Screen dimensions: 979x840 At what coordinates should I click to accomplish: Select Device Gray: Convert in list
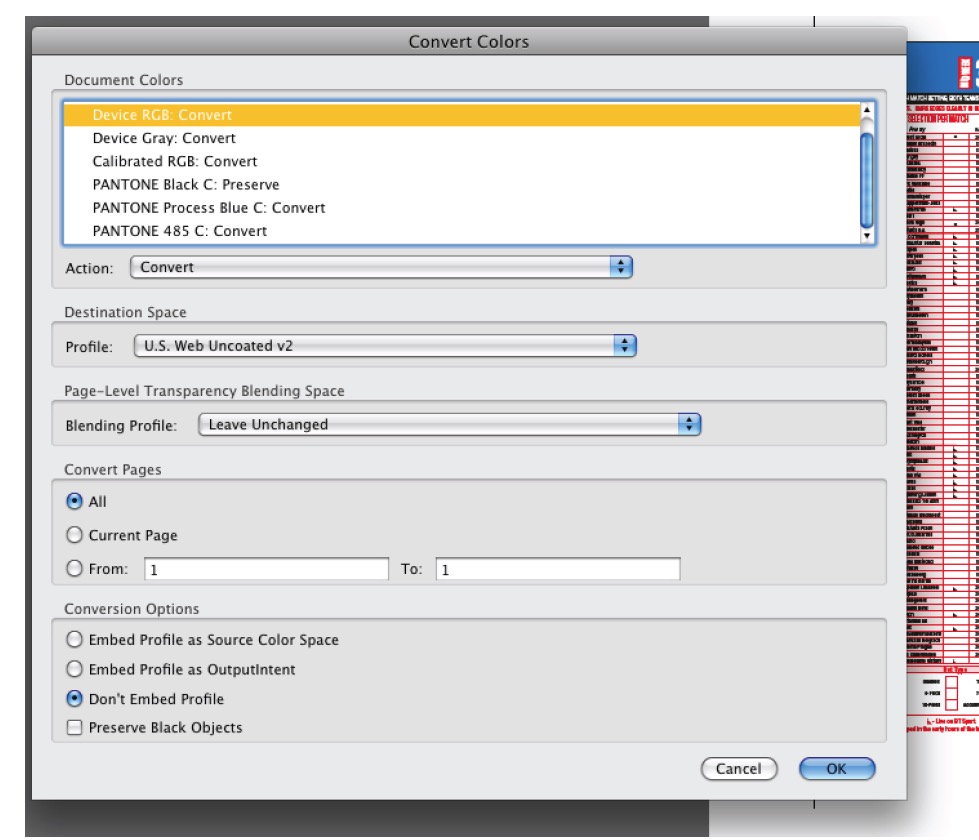tap(164, 138)
